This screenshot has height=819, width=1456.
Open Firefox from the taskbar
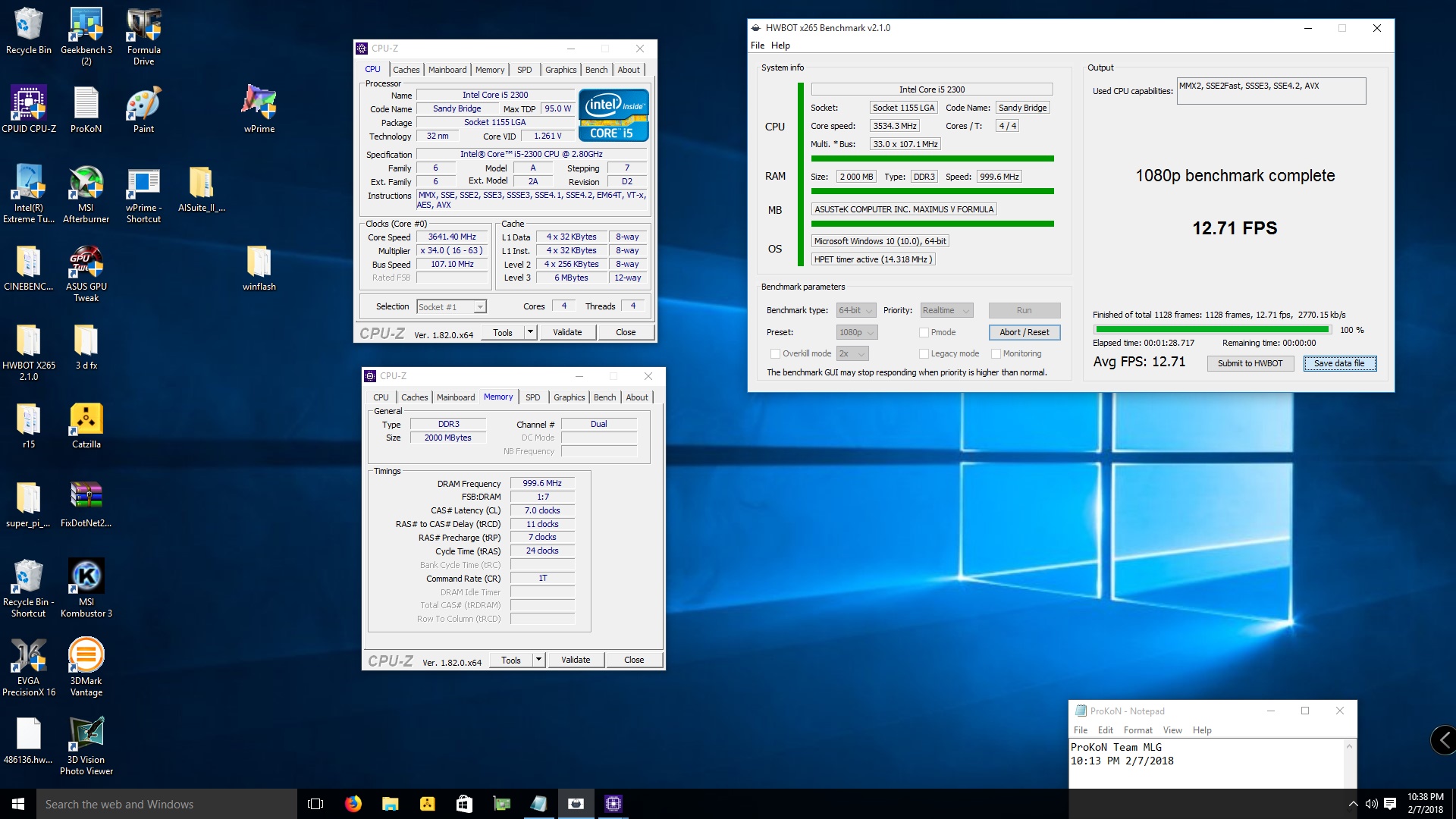coord(353,804)
